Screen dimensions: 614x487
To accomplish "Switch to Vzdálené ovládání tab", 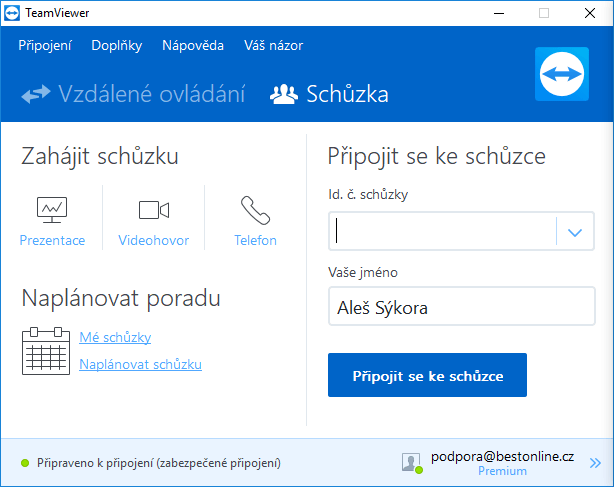I will [133, 94].
